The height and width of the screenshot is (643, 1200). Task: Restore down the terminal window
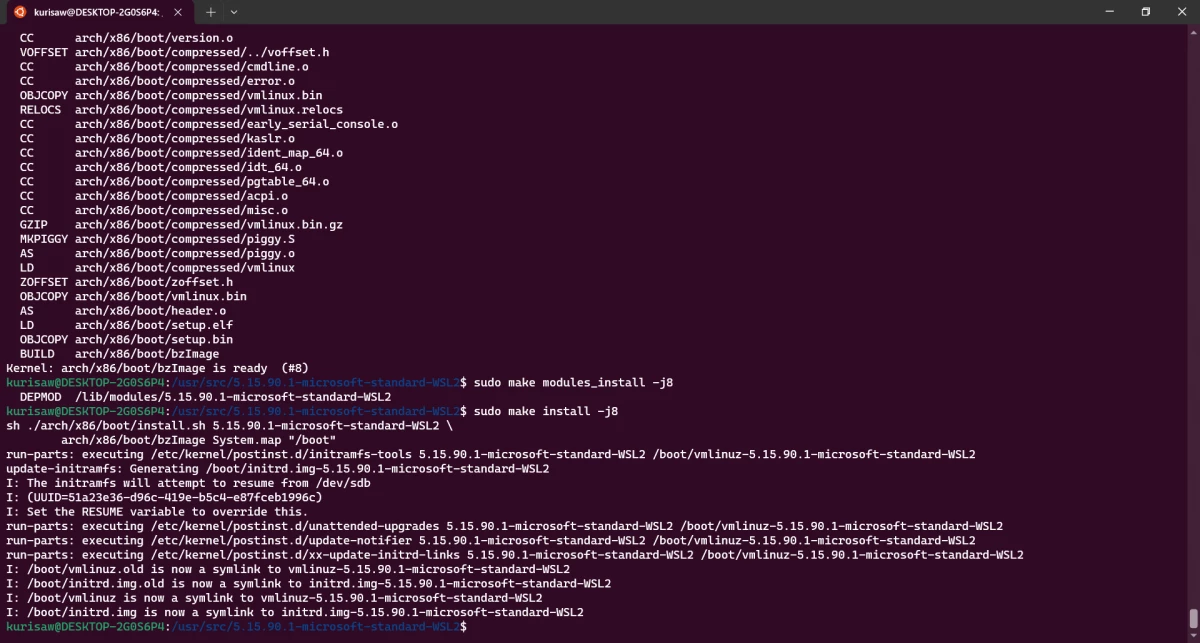click(1145, 12)
